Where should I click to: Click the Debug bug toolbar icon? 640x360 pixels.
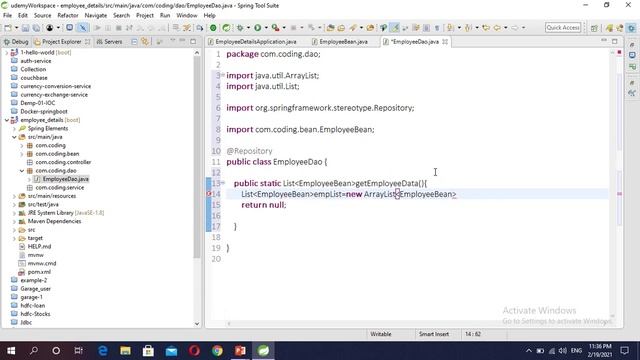[x=240, y=28]
